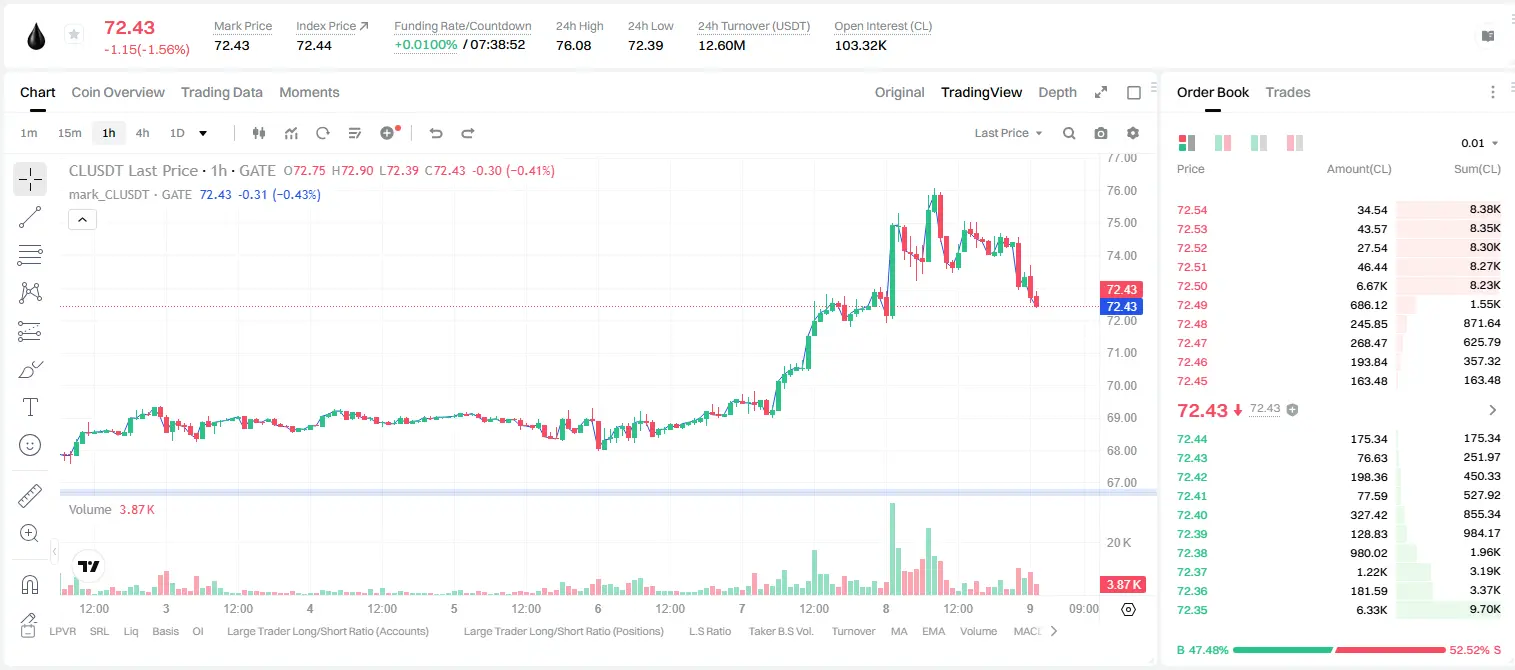The height and width of the screenshot is (670, 1515).
Task: Open the ruler measure tool
Action: [30, 495]
